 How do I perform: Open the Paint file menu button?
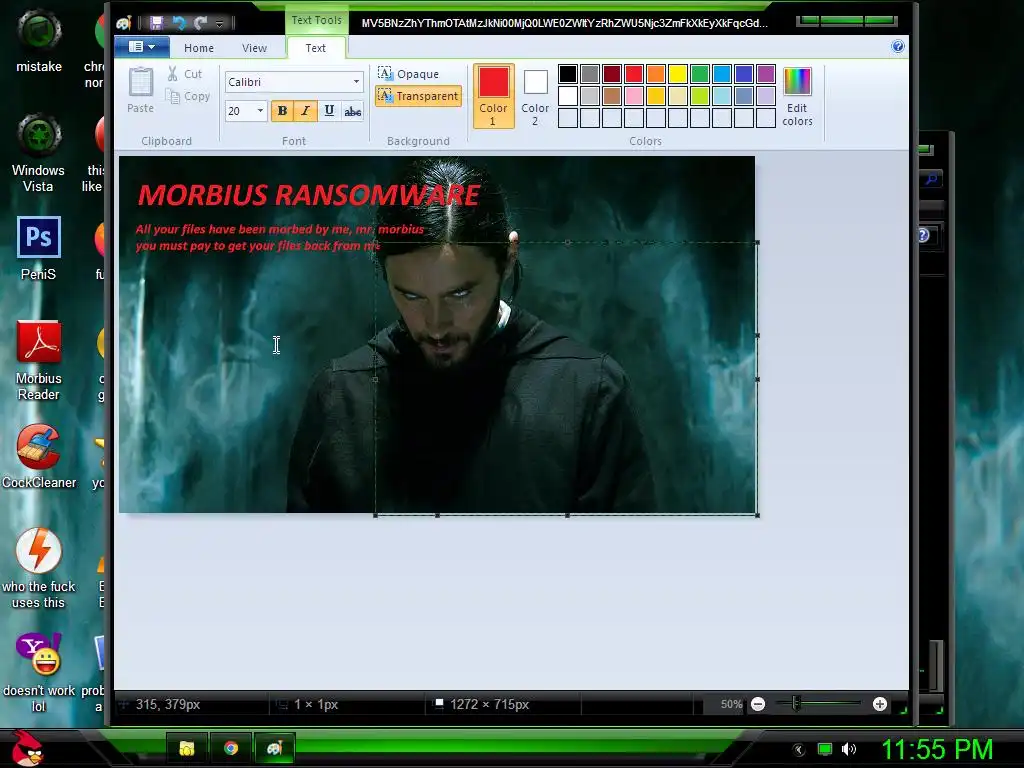click(x=142, y=47)
